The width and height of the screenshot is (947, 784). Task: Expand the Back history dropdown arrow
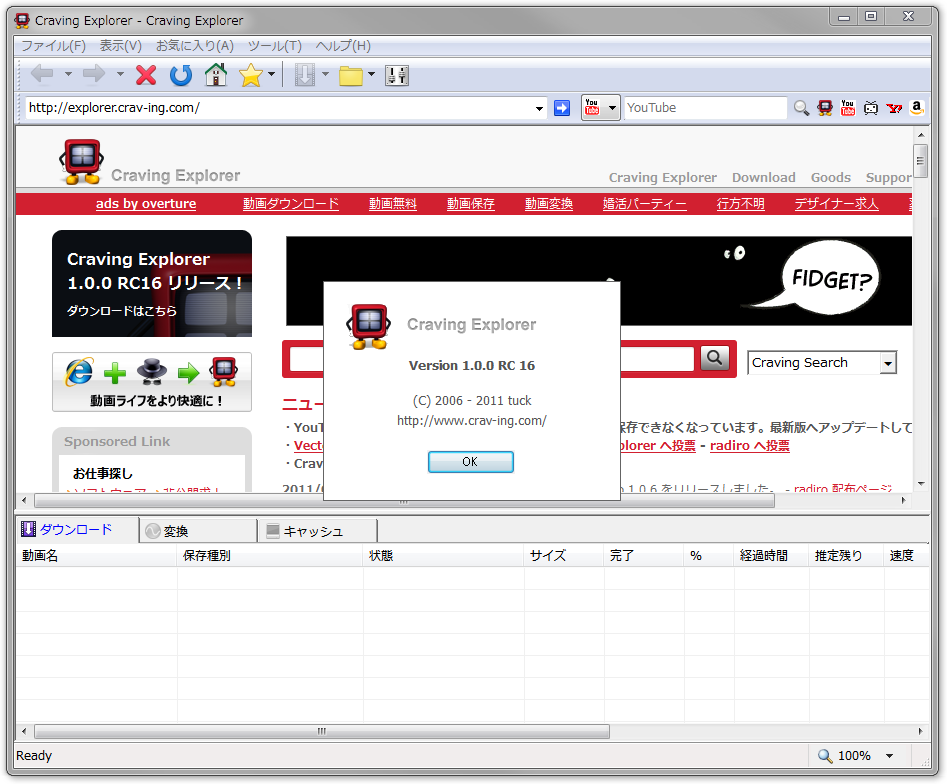coord(68,74)
